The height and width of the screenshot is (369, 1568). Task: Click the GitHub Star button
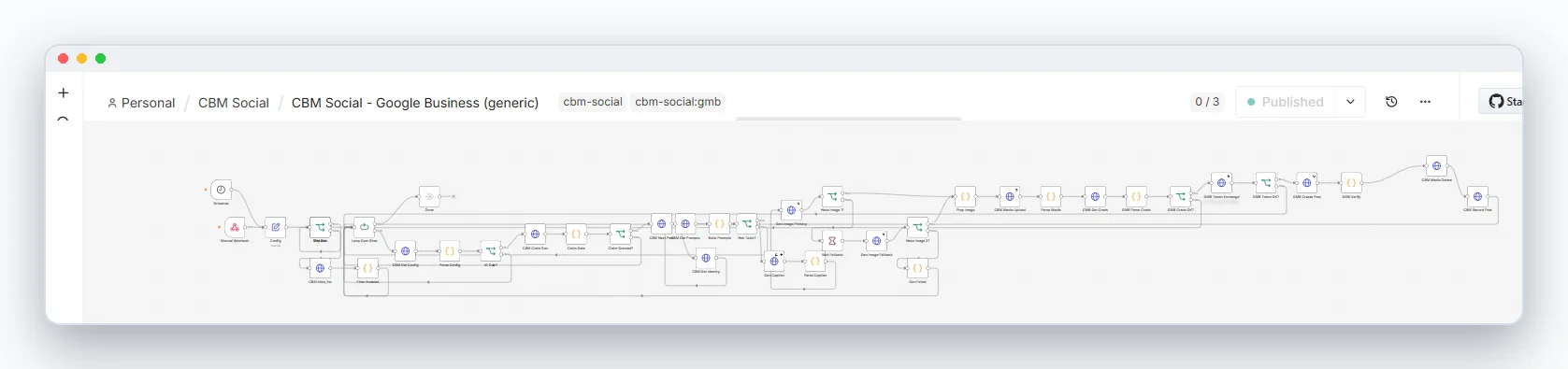coord(1502,101)
